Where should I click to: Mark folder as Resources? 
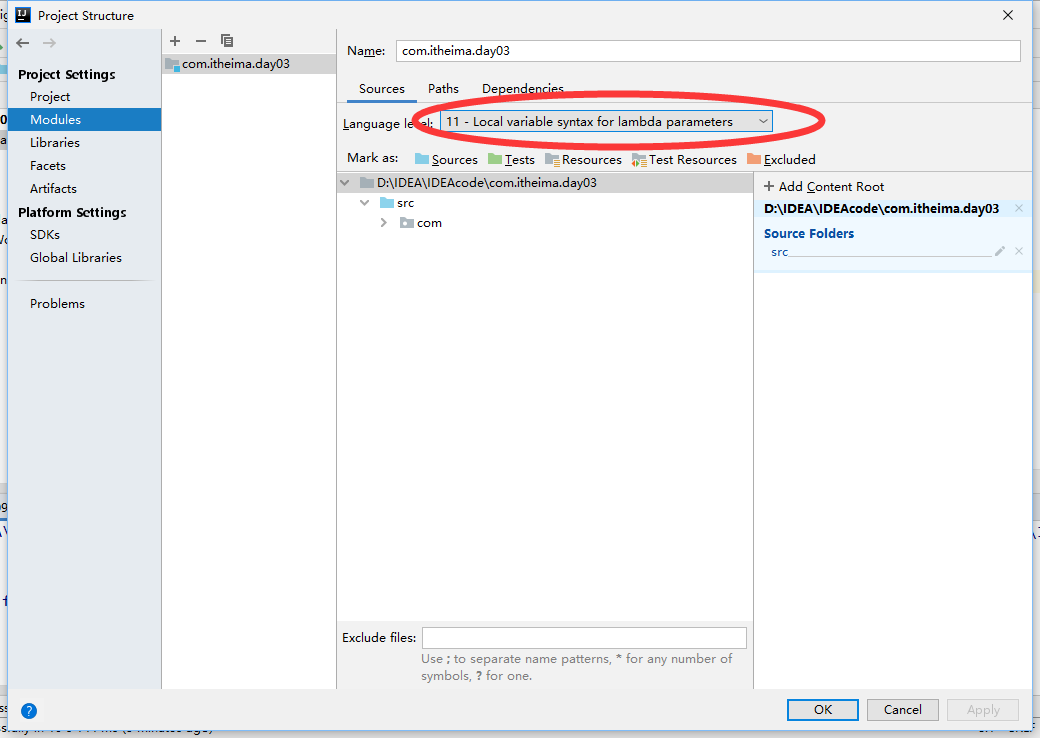583,159
